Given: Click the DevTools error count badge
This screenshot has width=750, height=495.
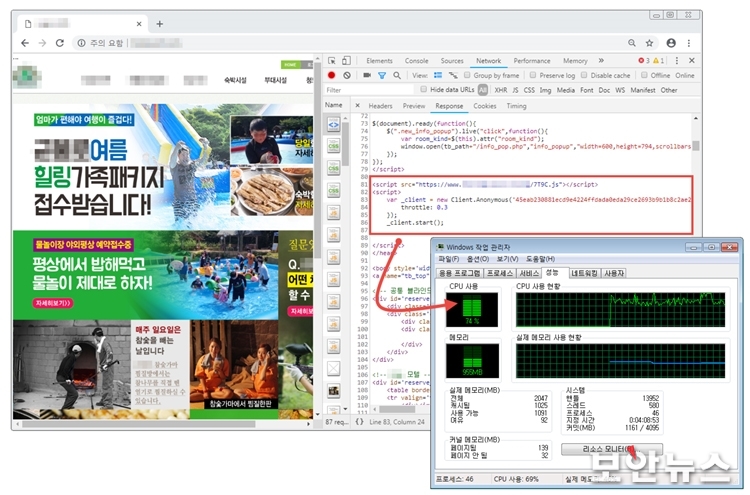Looking at the screenshot, I should (643, 61).
